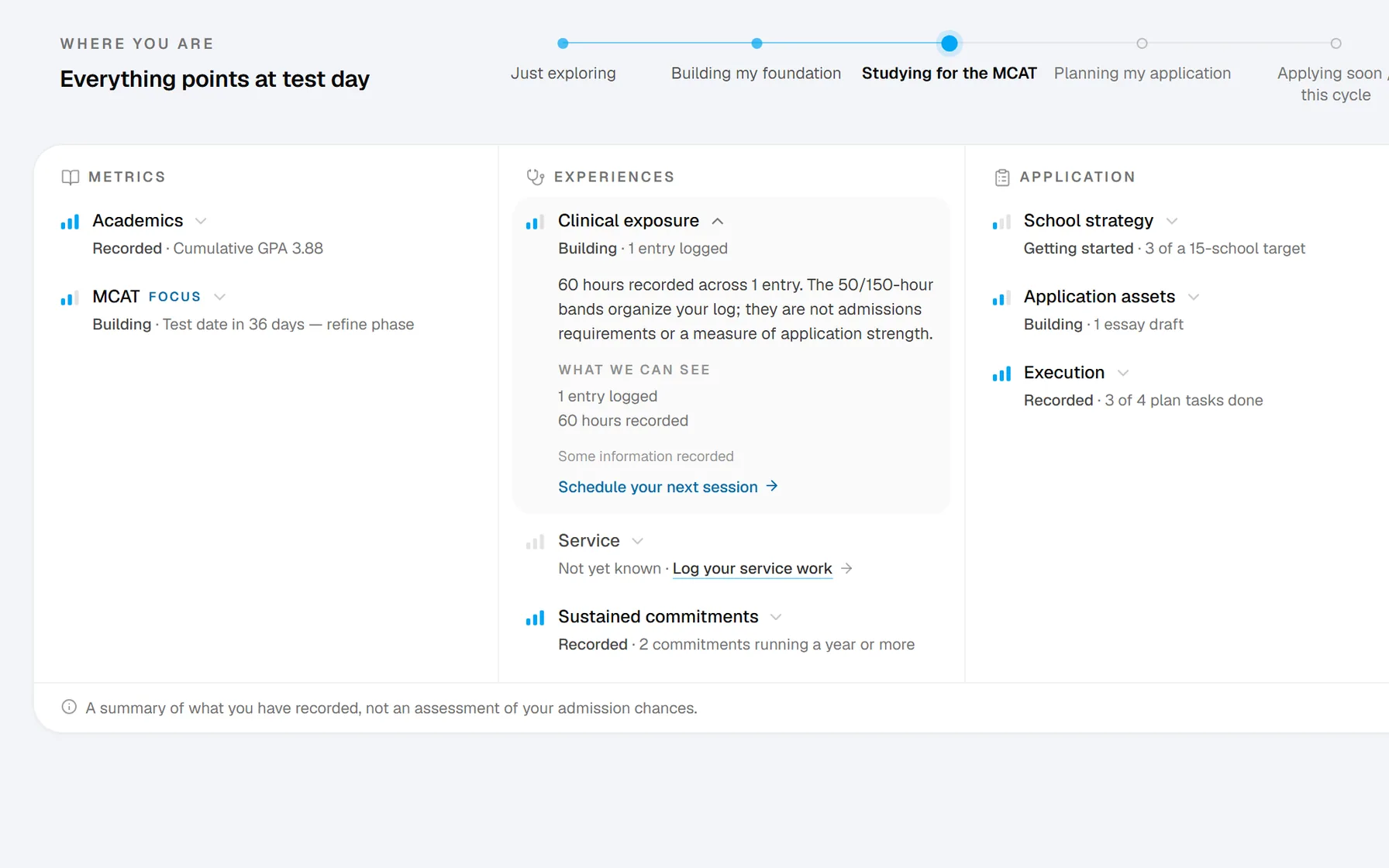Click arrow icon after Log your service work

point(846,568)
